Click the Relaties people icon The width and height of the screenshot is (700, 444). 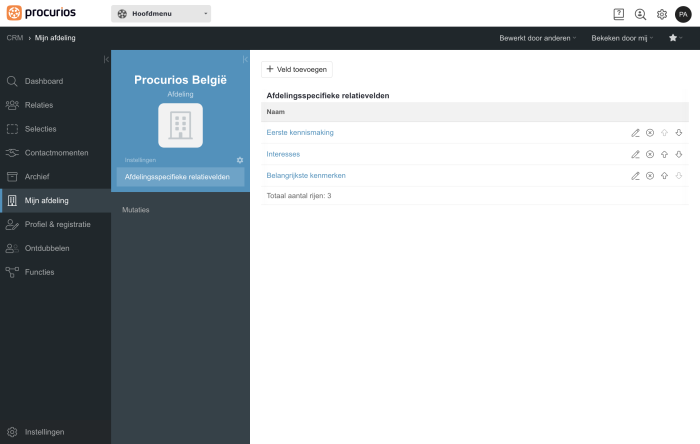[x=12, y=105]
